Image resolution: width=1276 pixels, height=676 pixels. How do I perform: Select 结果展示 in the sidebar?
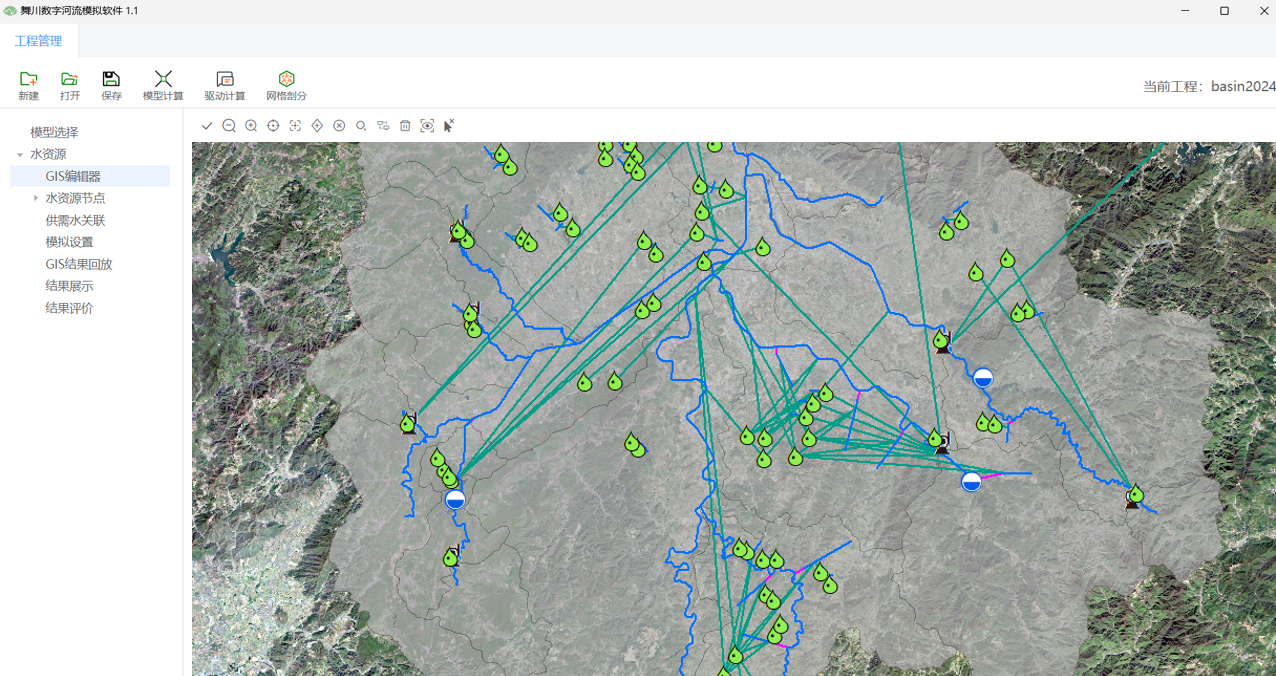pyautogui.click(x=69, y=286)
